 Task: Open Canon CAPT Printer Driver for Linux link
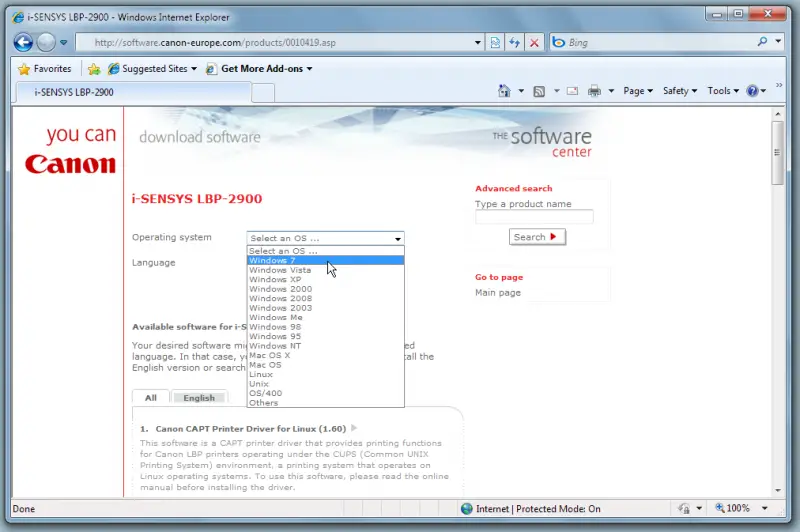251,429
